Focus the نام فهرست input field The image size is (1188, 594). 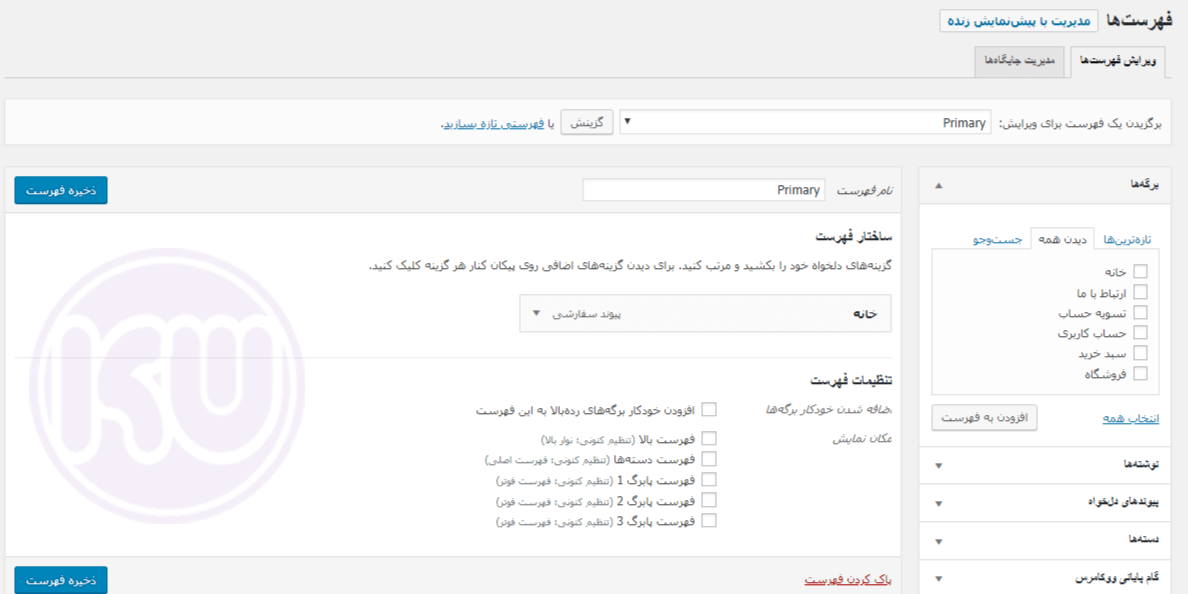704,190
